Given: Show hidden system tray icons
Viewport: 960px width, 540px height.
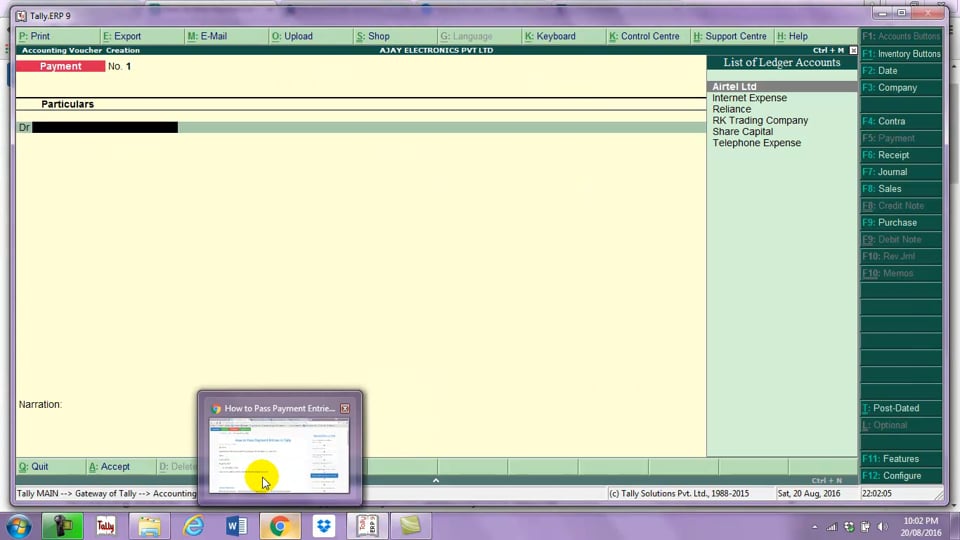Looking at the screenshot, I should coord(814,527).
